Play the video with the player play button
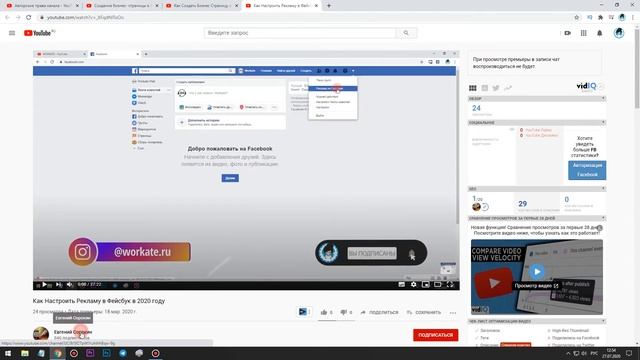 [x=44, y=284]
